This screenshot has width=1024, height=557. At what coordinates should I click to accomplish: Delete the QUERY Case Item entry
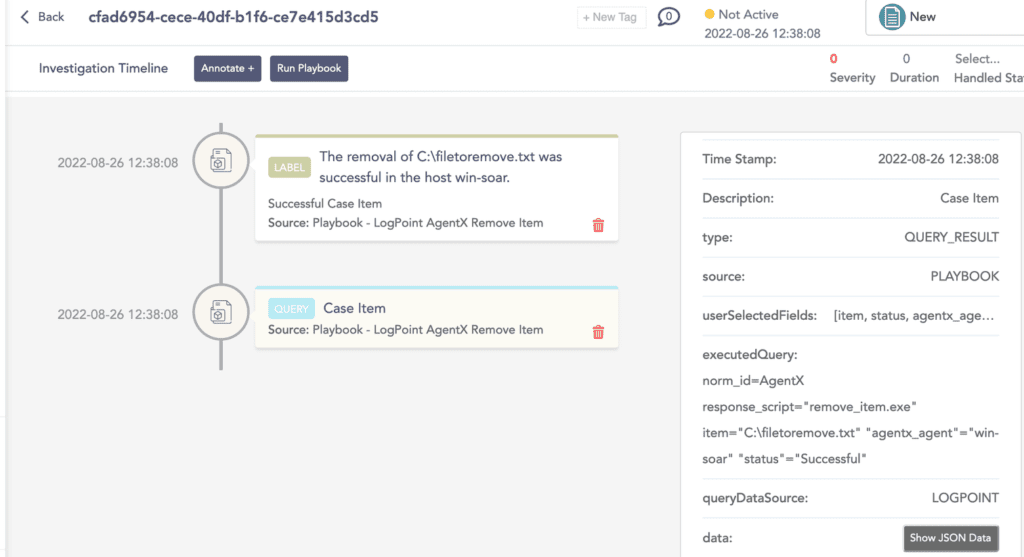598,331
